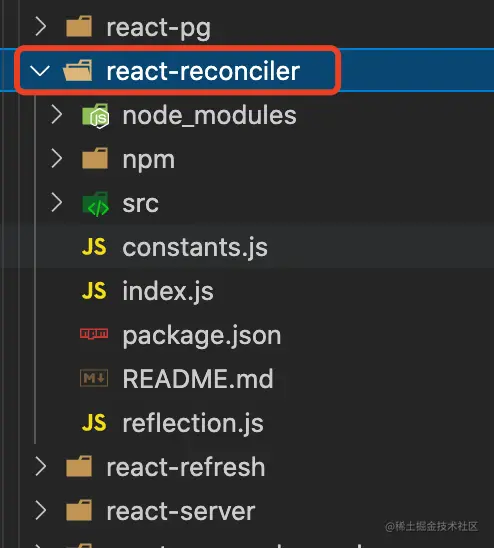Image resolution: width=494 pixels, height=548 pixels.
Task: Click the red npm icon of package.json
Action: (94, 334)
